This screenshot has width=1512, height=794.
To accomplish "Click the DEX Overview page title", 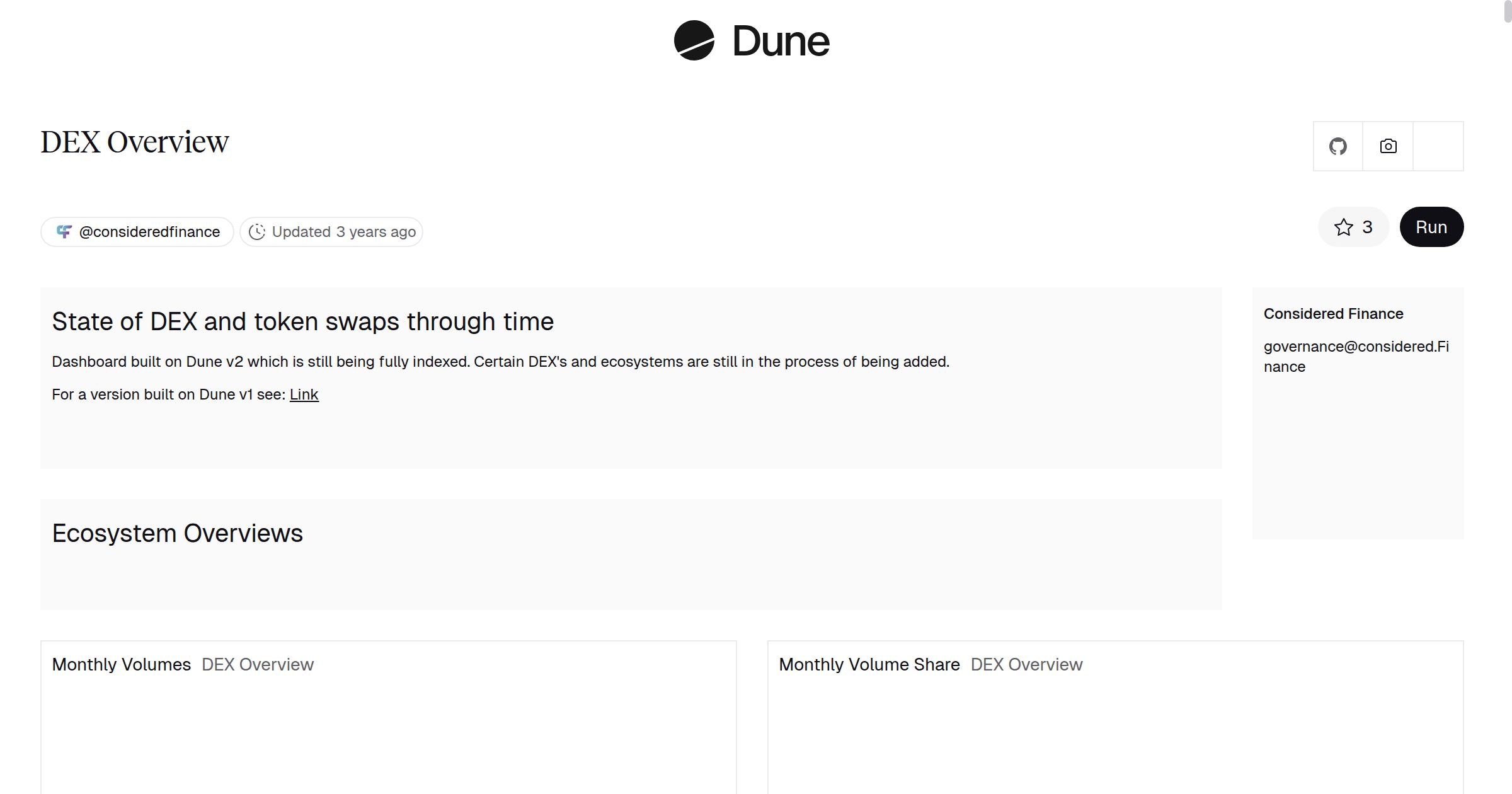I will 134,141.
